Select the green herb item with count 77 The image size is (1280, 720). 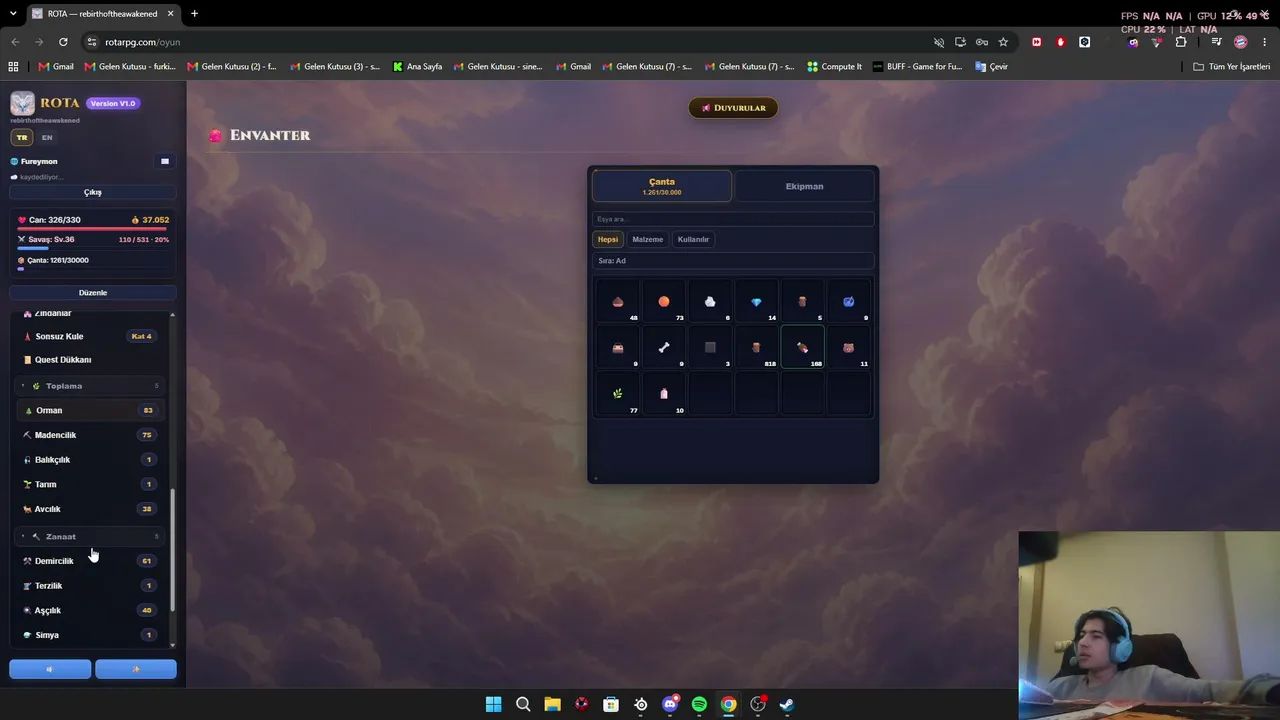coord(618,394)
